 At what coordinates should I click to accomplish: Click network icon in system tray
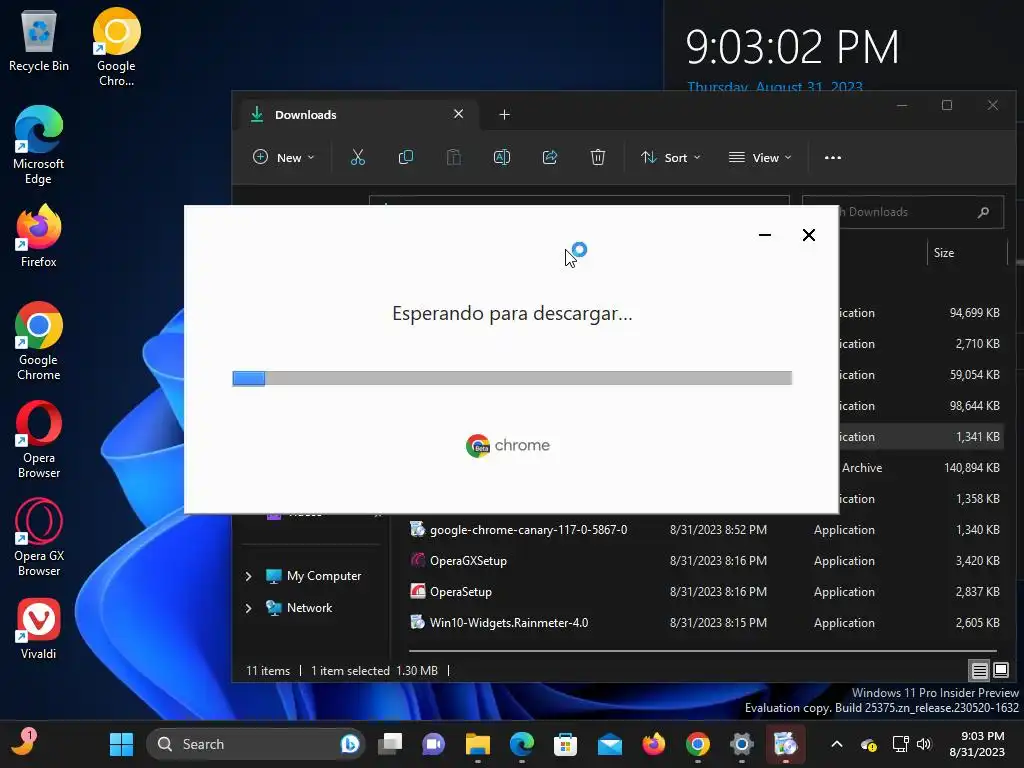tap(901, 744)
